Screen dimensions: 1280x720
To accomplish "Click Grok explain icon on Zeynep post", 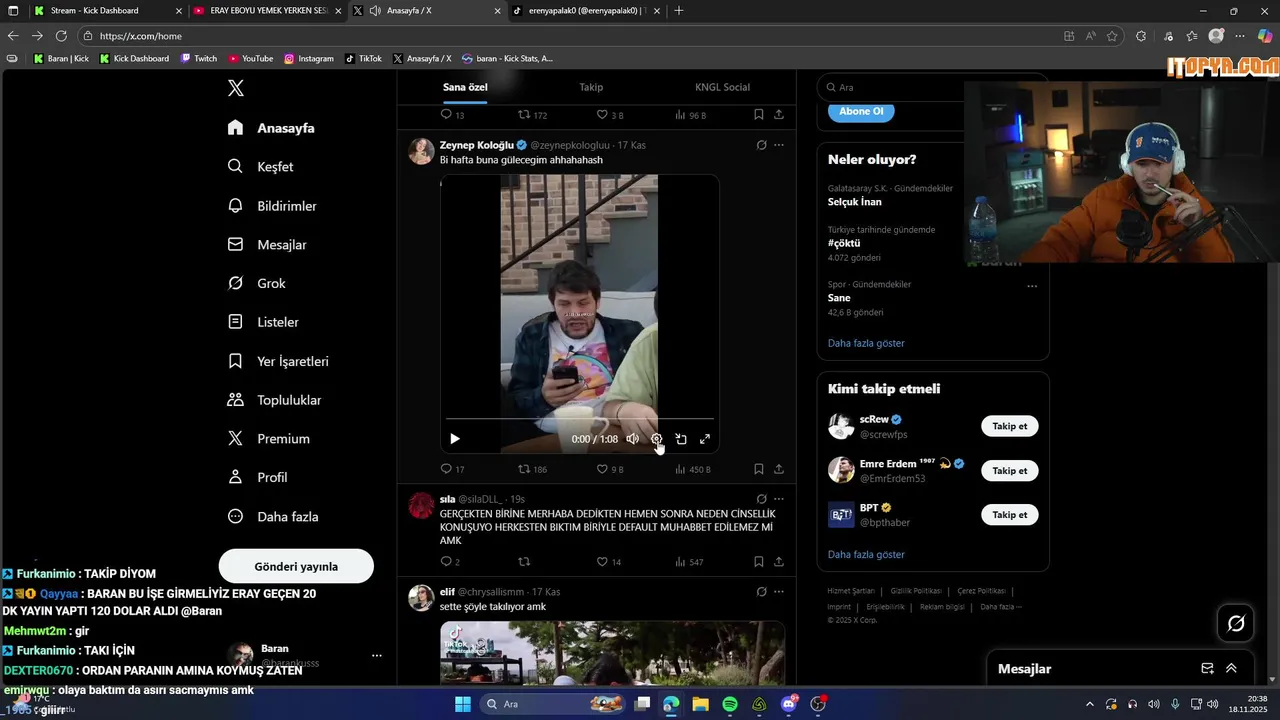I will coord(761,145).
